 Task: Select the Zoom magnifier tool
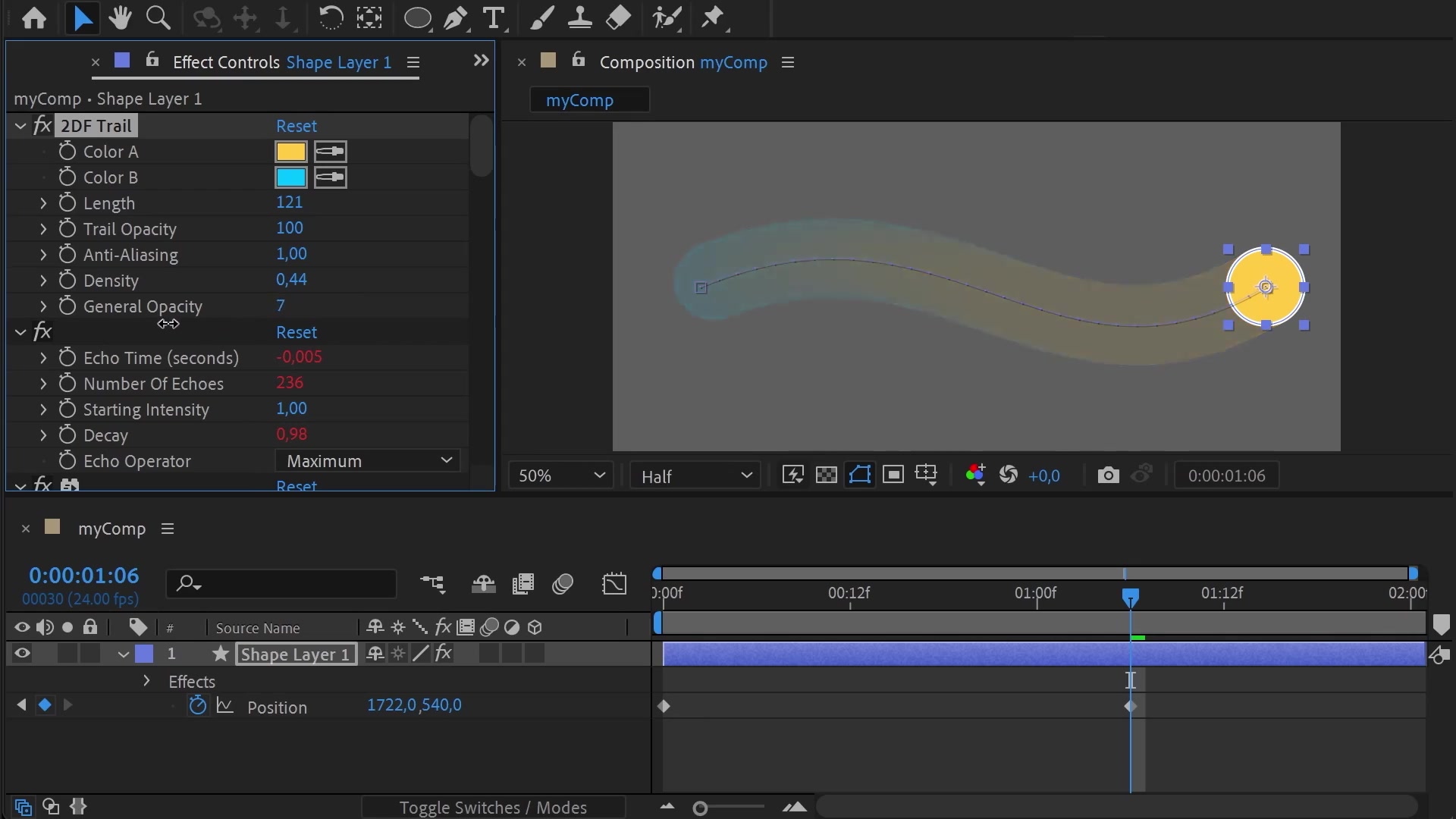(x=158, y=17)
